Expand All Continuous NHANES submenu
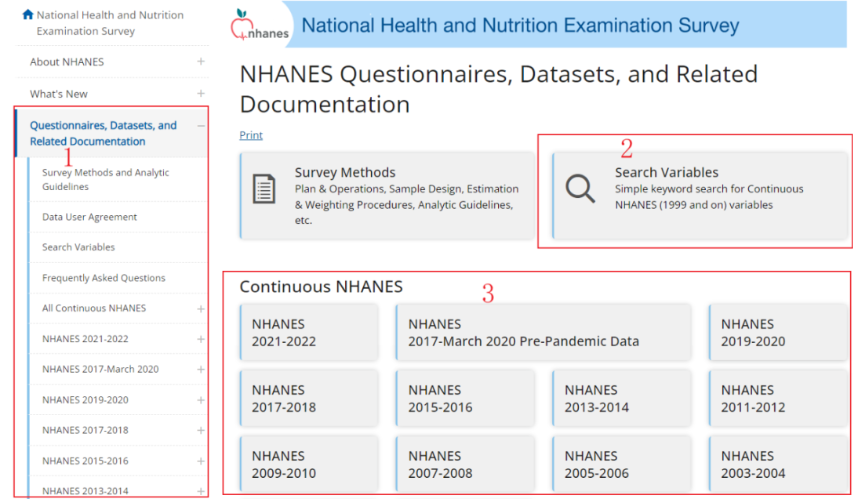 201,309
